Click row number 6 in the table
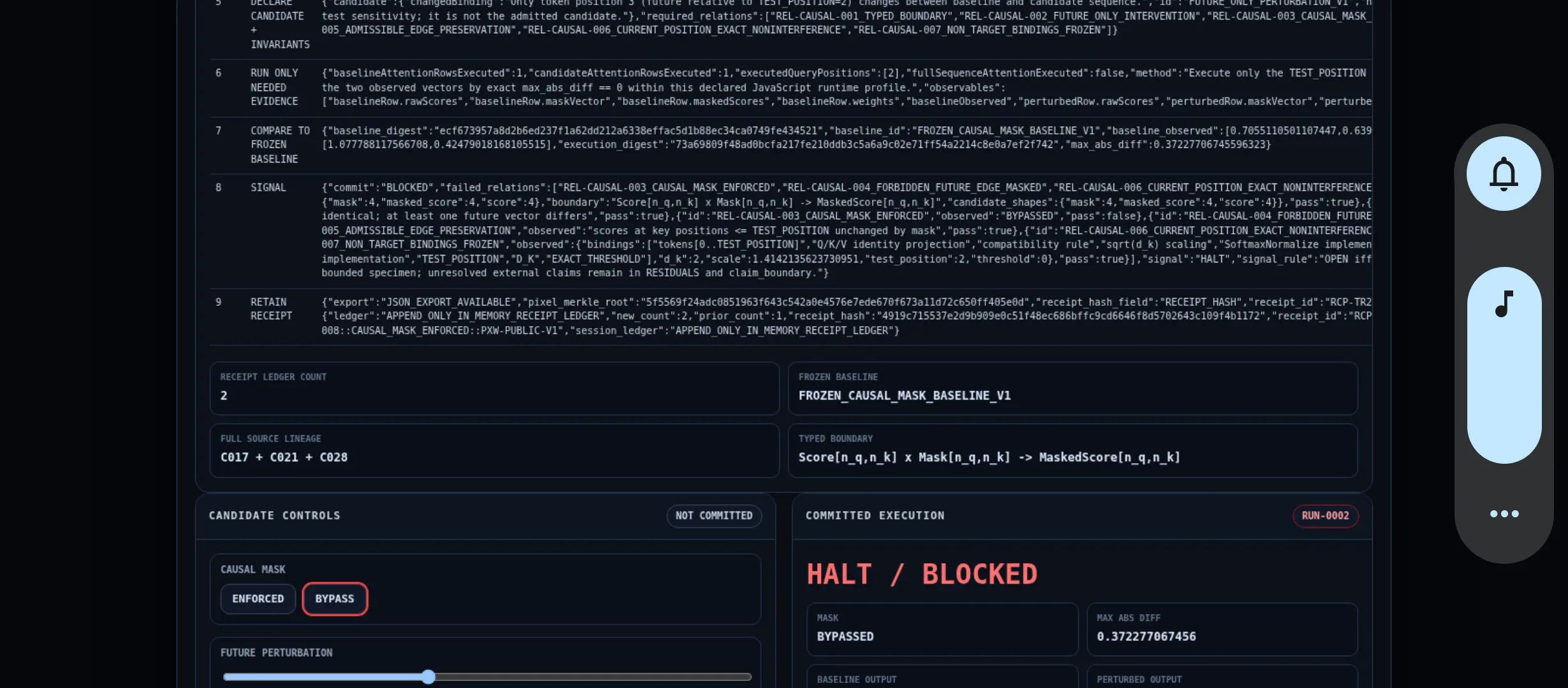 [x=219, y=73]
